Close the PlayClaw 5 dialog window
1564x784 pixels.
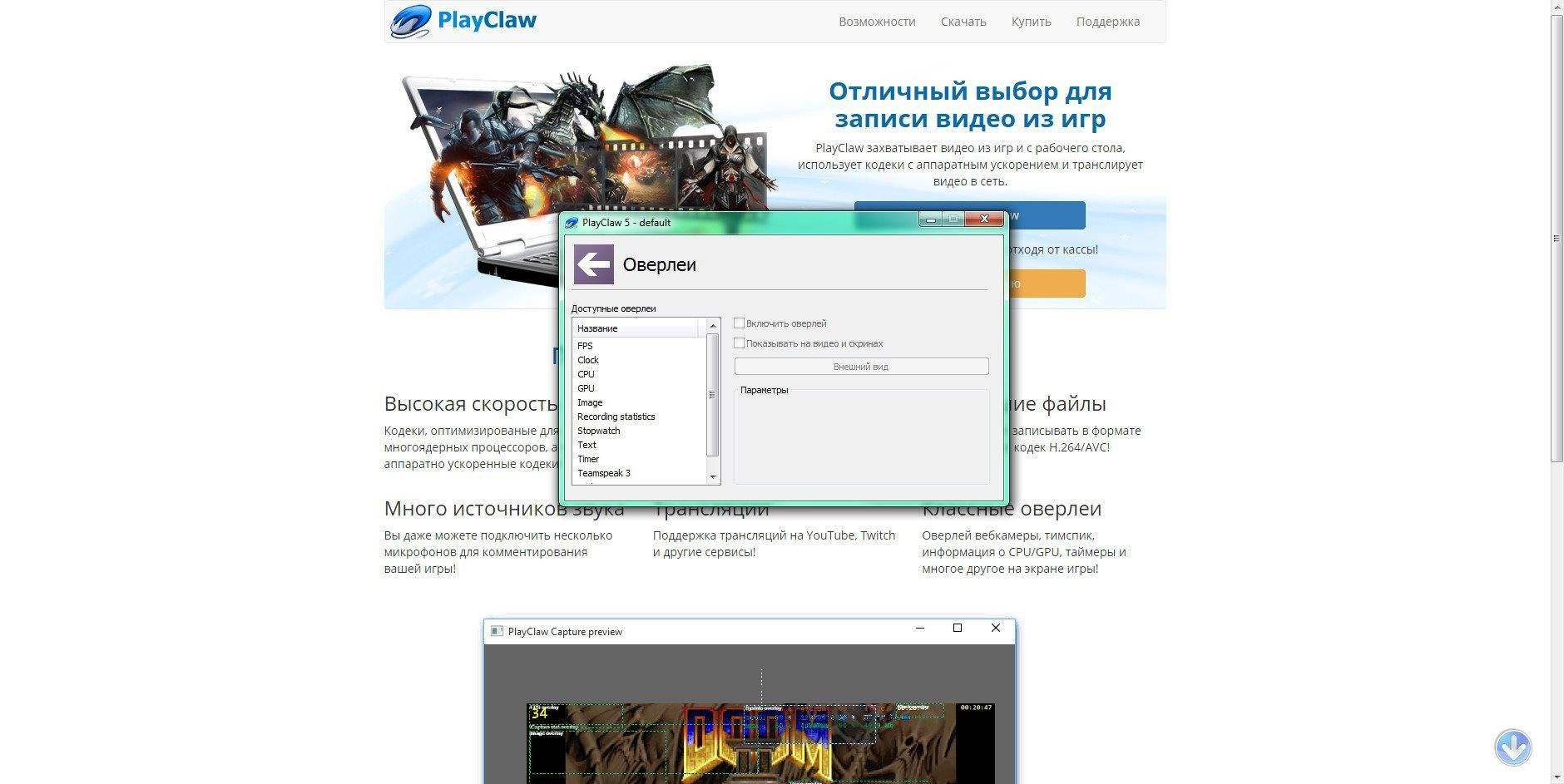[984, 219]
